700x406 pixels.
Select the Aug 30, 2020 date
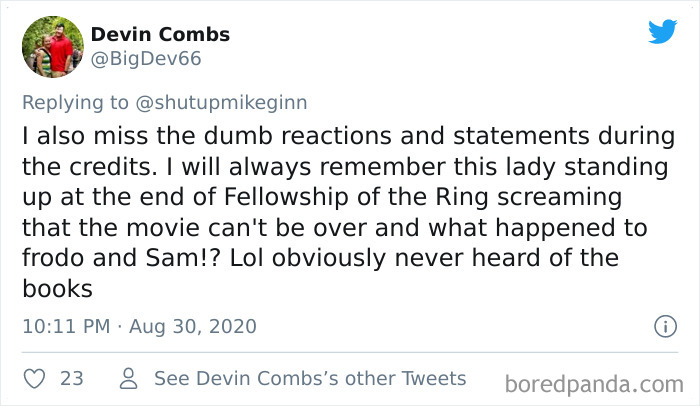click(190, 326)
